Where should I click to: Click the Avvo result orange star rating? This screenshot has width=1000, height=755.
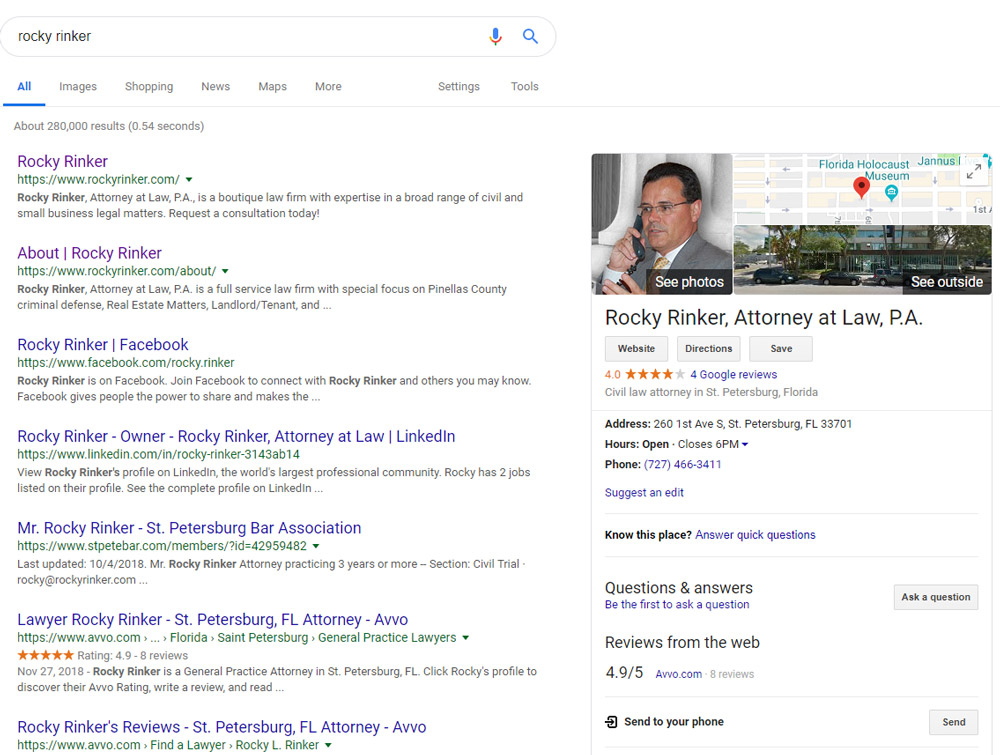45,655
